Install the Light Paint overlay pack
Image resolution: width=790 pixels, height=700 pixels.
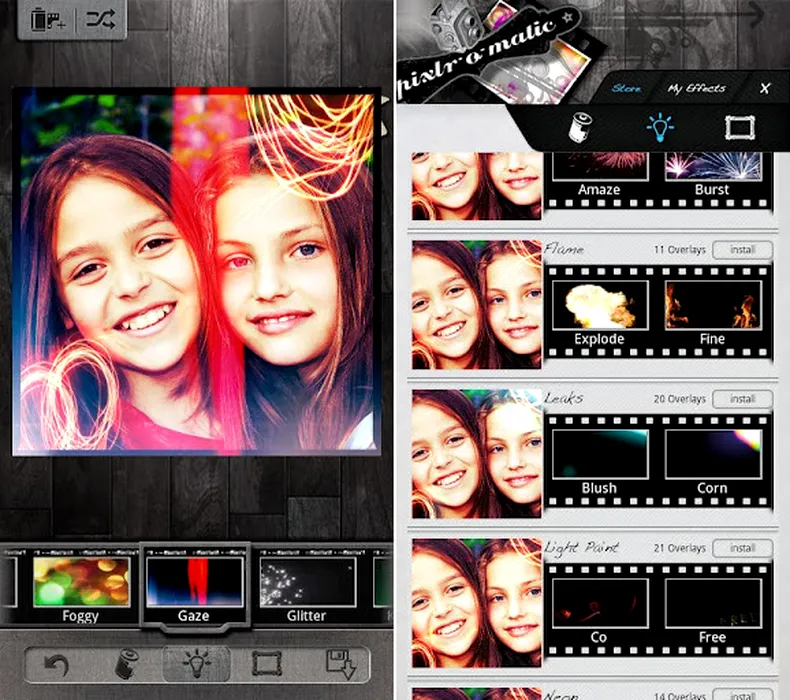click(x=742, y=548)
